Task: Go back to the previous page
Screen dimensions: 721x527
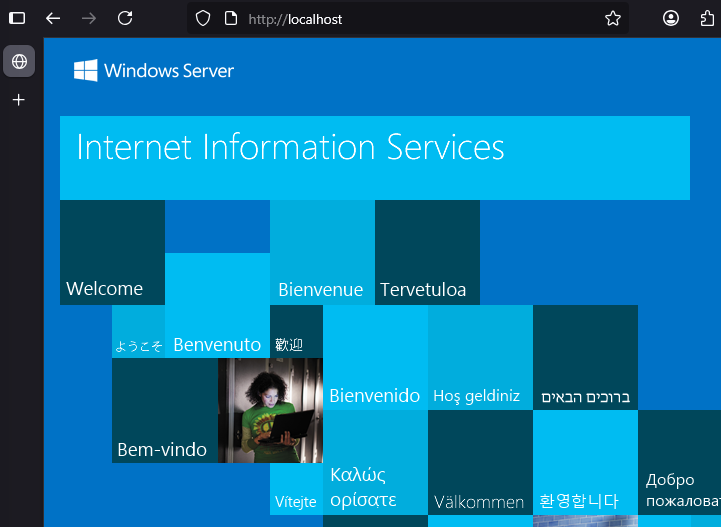Action: [x=53, y=18]
